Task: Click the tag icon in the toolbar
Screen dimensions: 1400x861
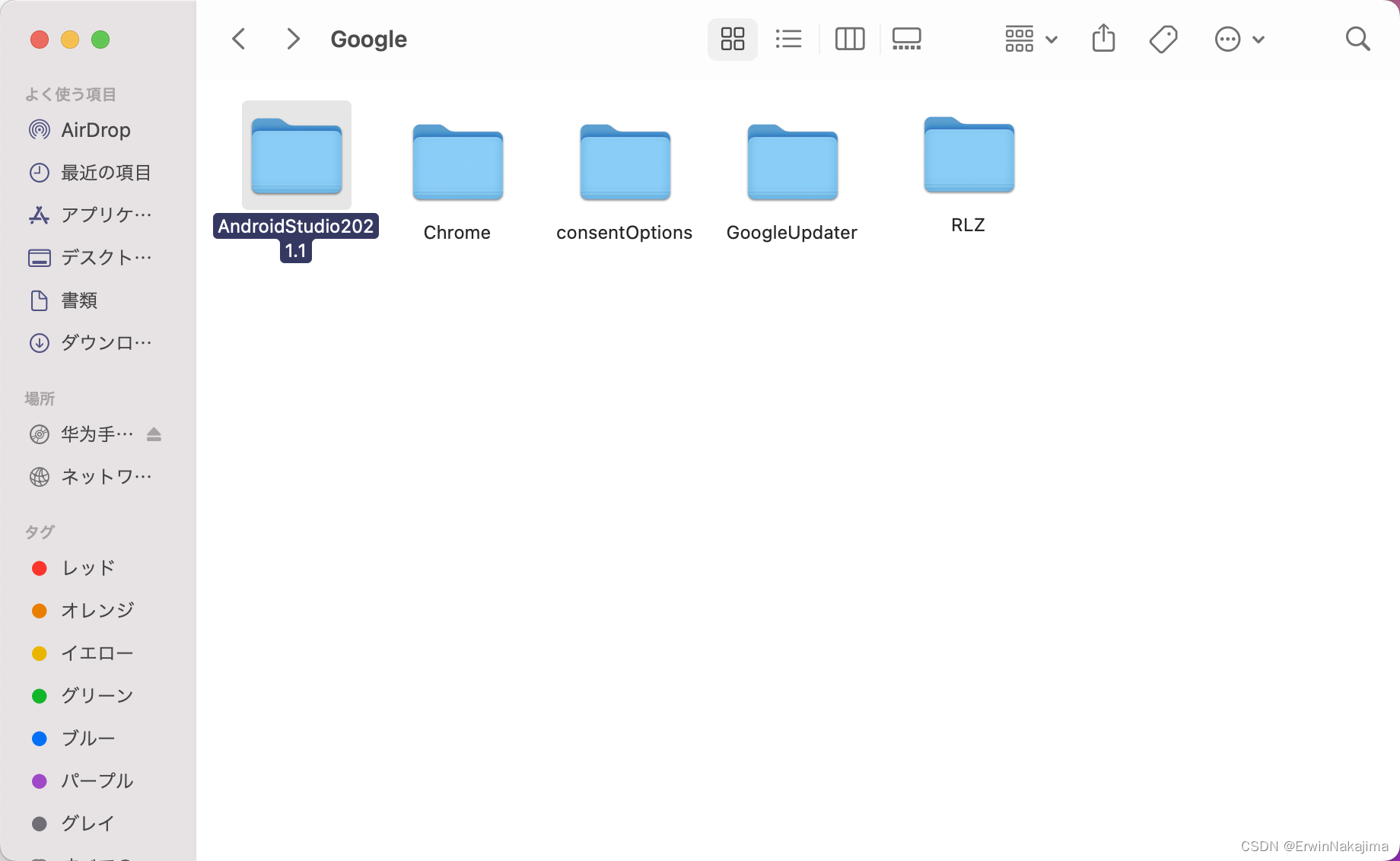Action: [1163, 39]
